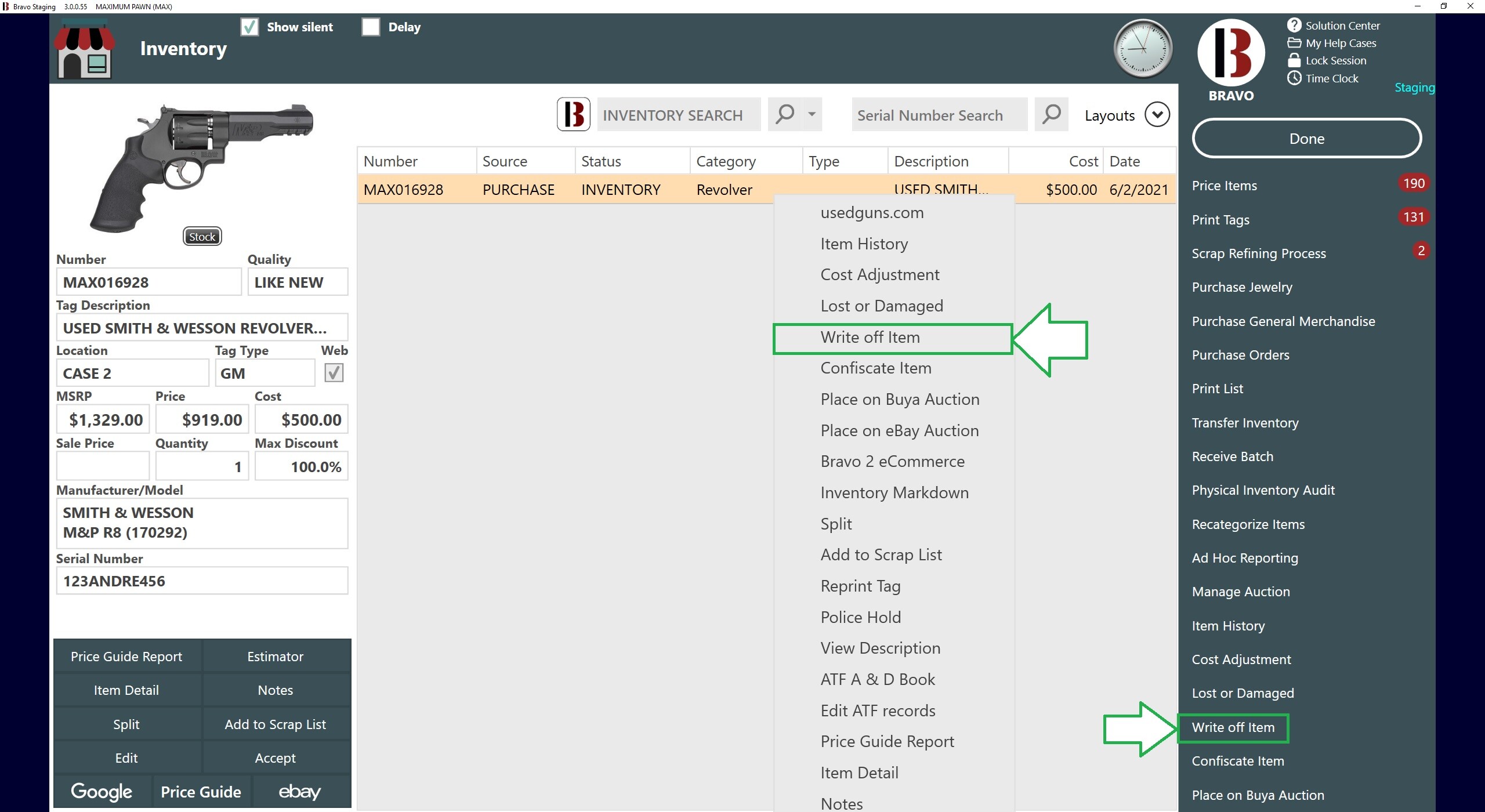
Task: Select Bravo 2 eCommerce menu entry
Action: pyautogui.click(x=892, y=462)
